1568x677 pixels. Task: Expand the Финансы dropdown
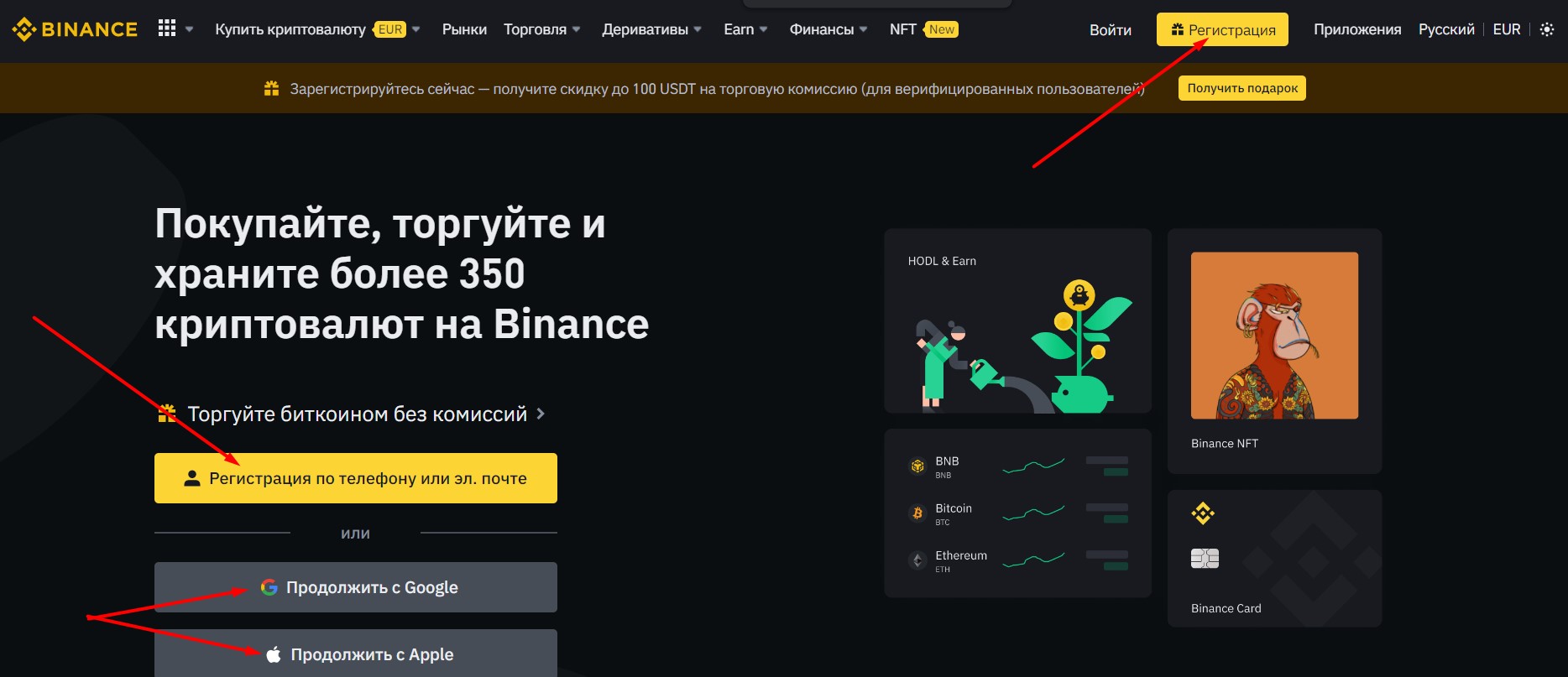point(828,29)
